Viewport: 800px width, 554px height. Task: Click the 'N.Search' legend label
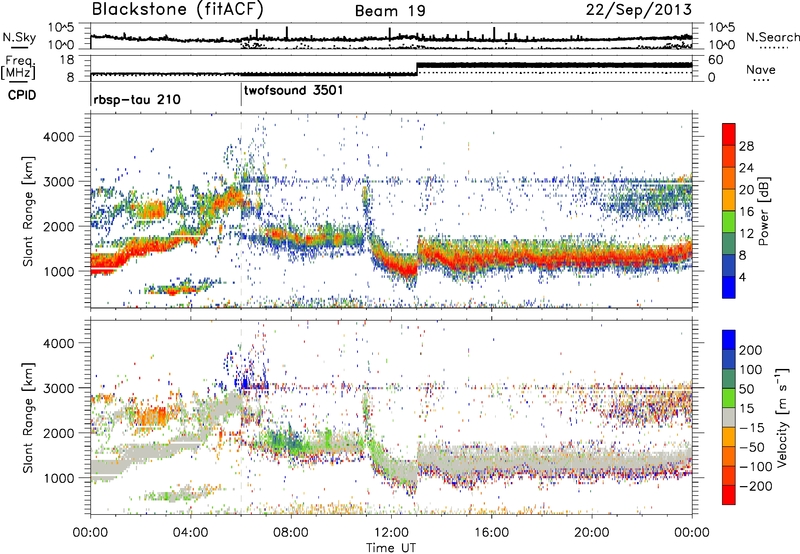pyautogui.click(x=772, y=37)
